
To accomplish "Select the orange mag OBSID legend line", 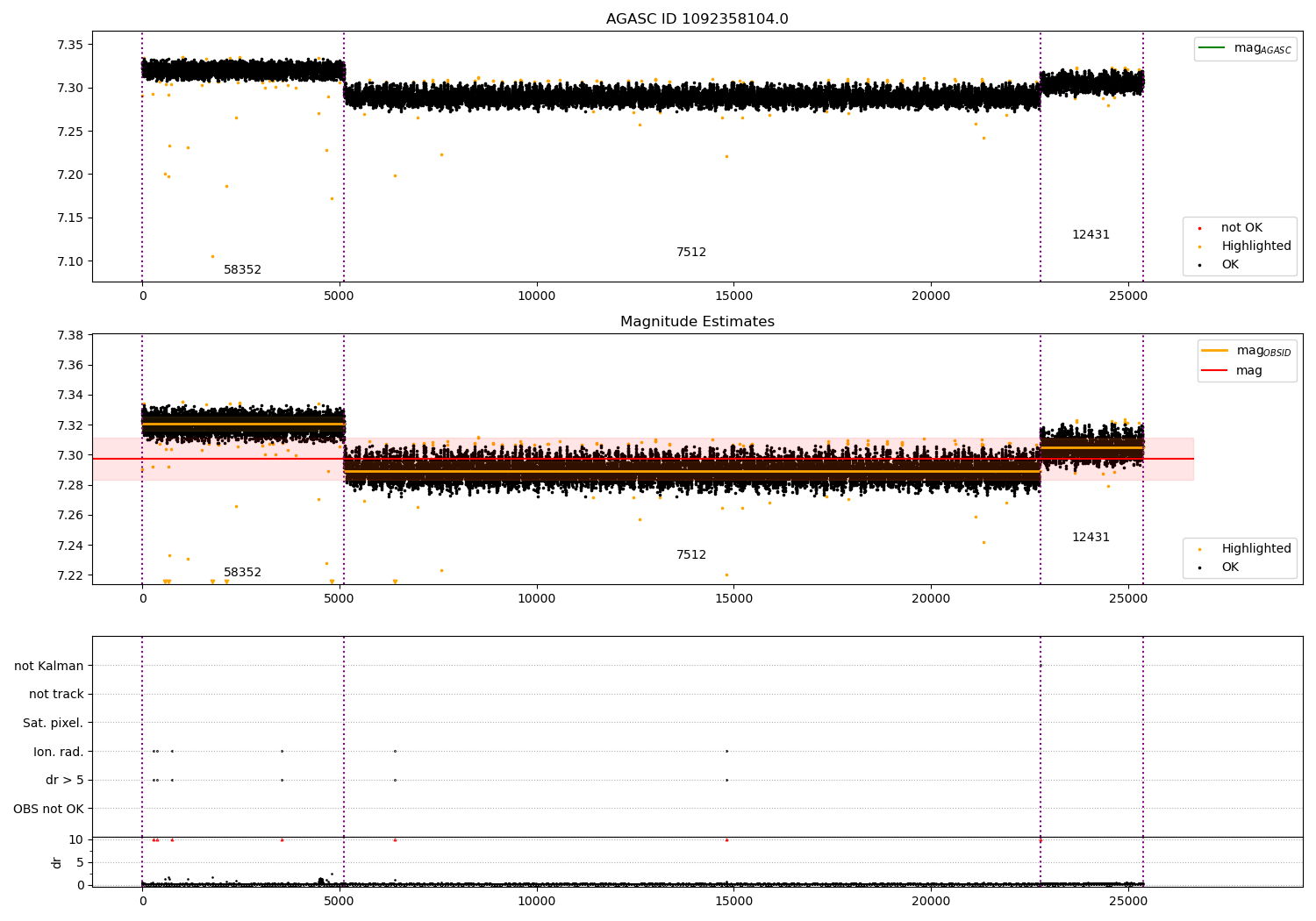I will pyautogui.click(x=1214, y=350).
